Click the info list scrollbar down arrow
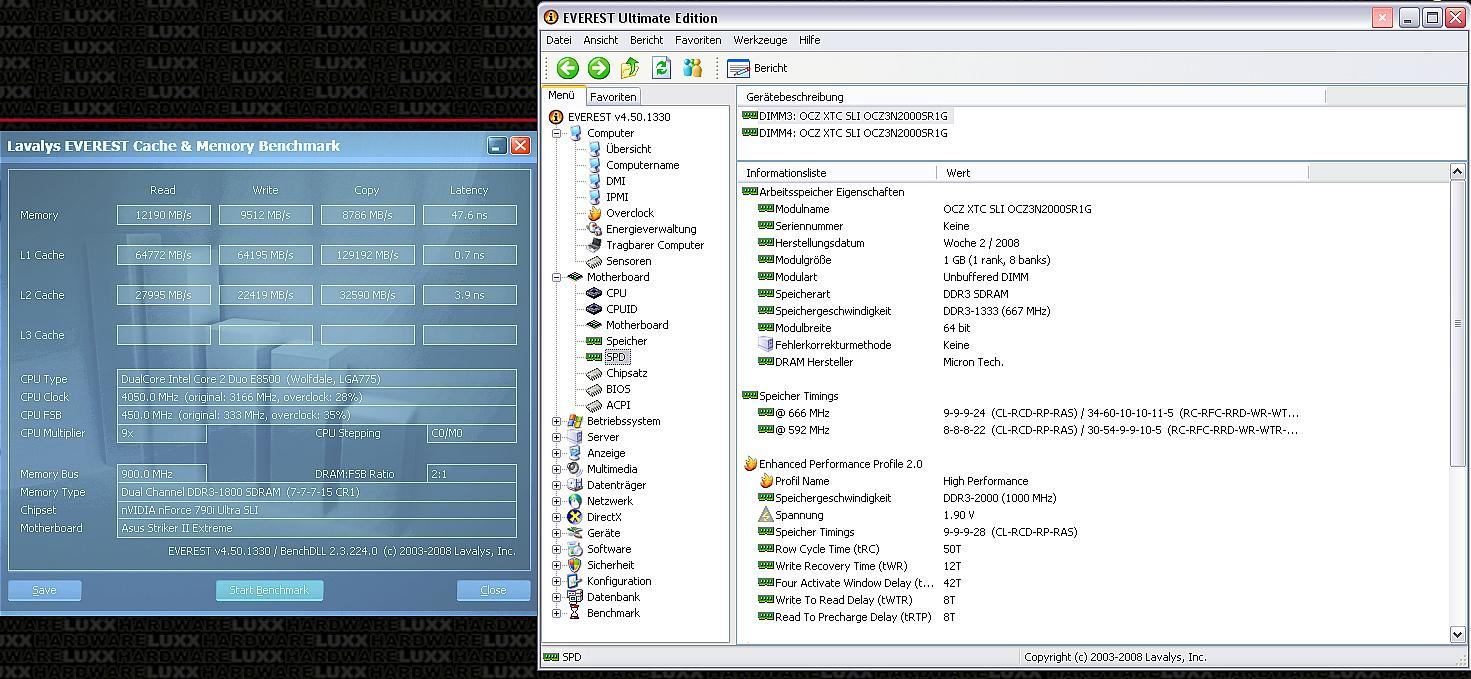 coord(1457,634)
